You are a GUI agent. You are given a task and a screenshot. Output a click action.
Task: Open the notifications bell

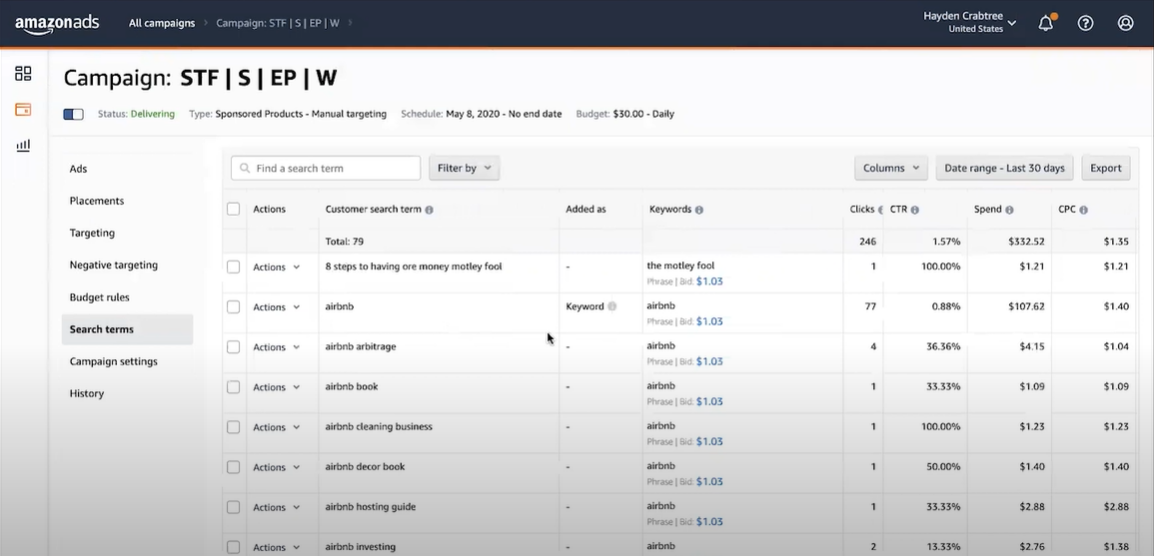pyautogui.click(x=1046, y=23)
